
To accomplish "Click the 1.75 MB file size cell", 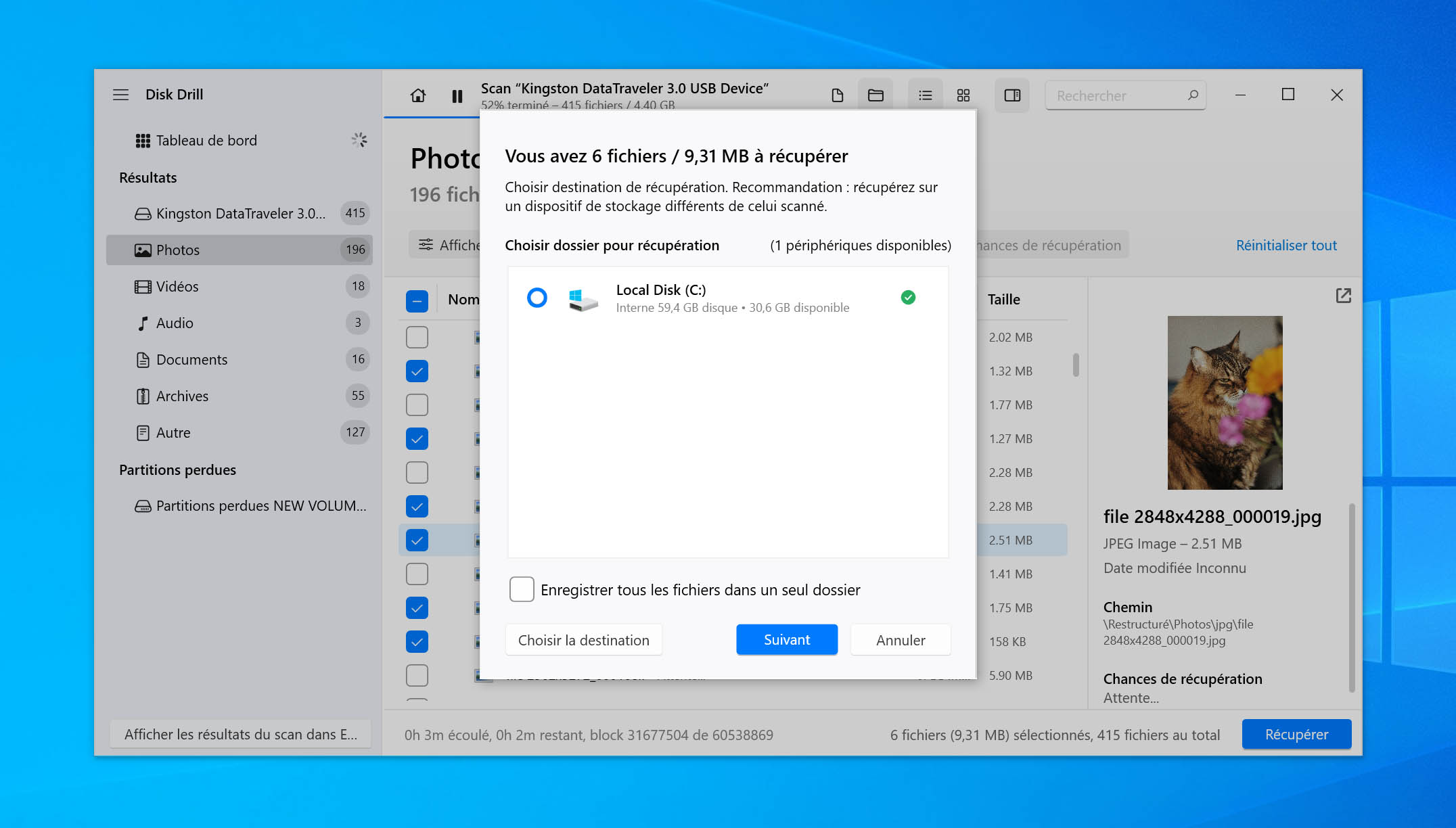I will tap(1011, 608).
